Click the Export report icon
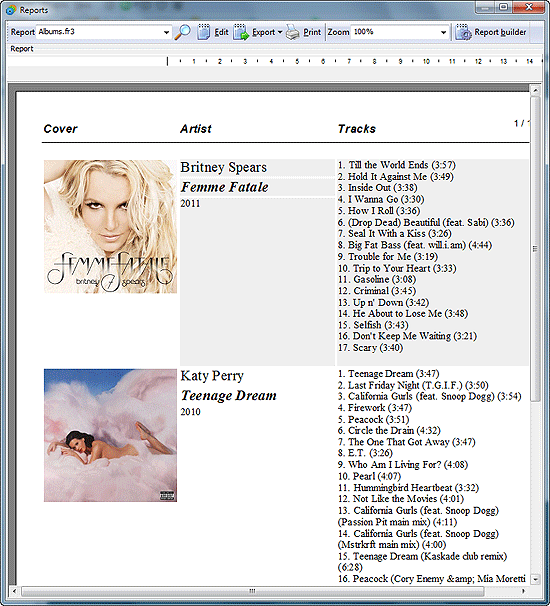This screenshot has width=550, height=606. (241, 32)
